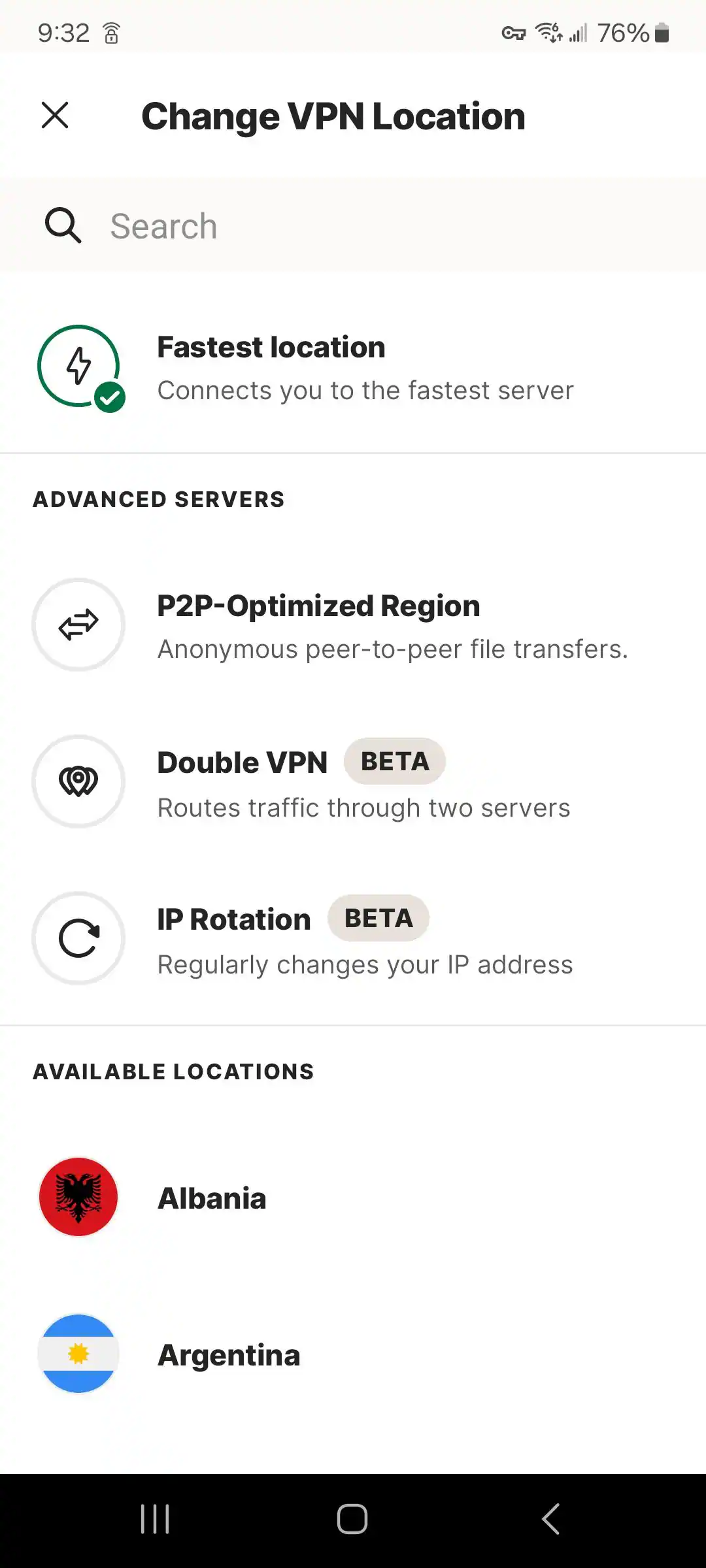706x1568 pixels.
Task: Close the Change VPN Location screen
Action: [55, 116]
